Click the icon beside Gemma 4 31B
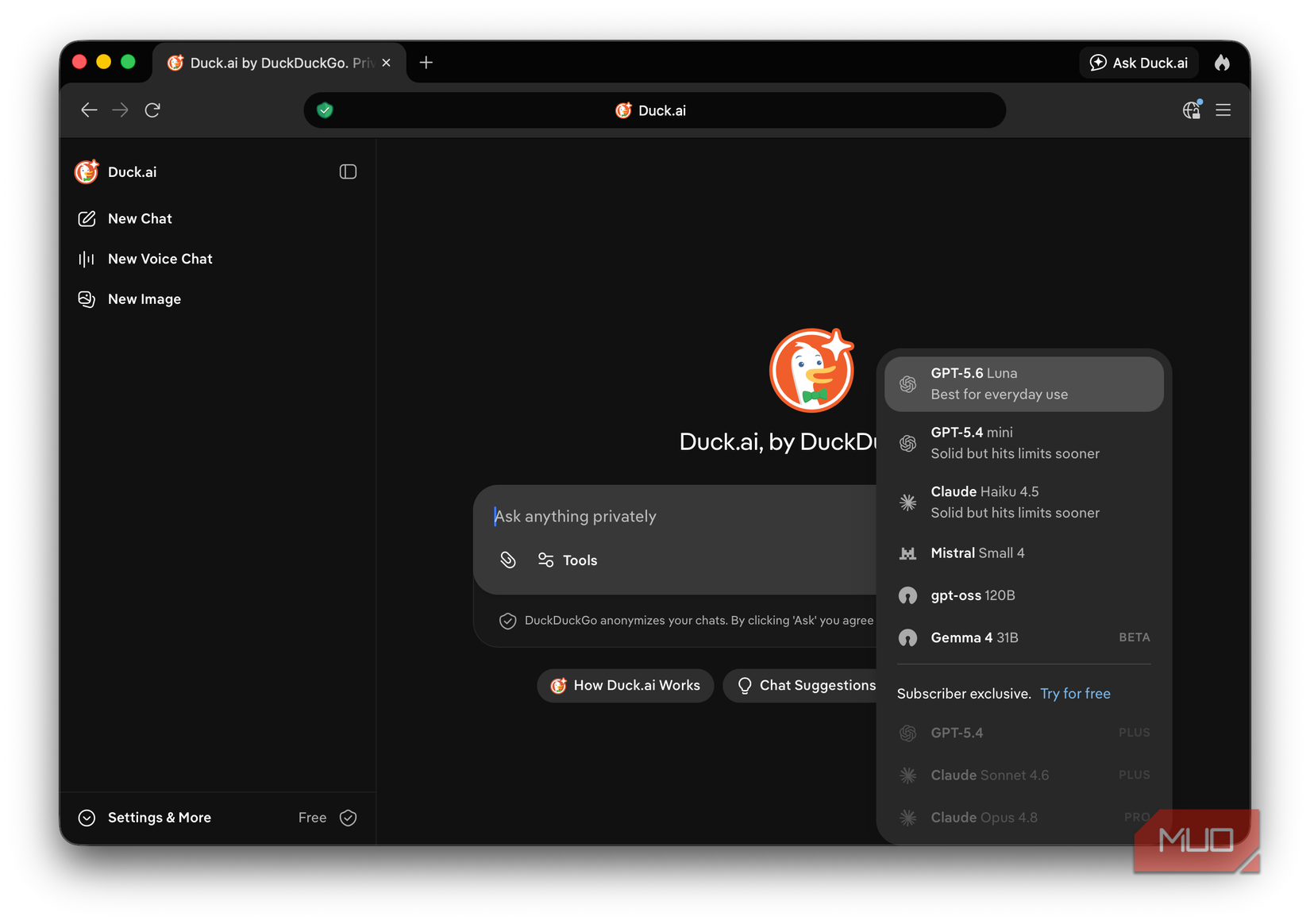The height and width of the screenshot is (924, 1310). click(908, 637)
